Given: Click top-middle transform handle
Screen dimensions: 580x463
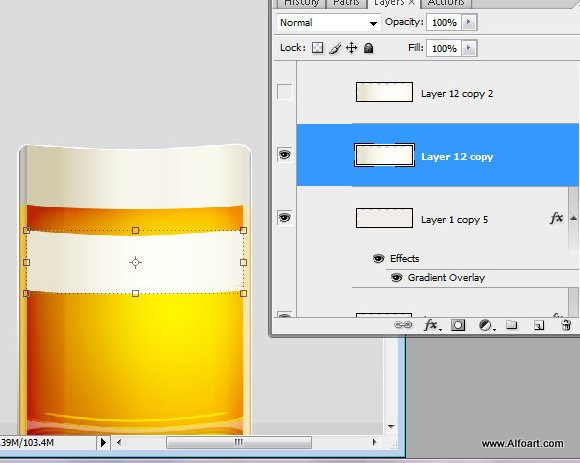Looking at the screenshot, I should 135,230.
